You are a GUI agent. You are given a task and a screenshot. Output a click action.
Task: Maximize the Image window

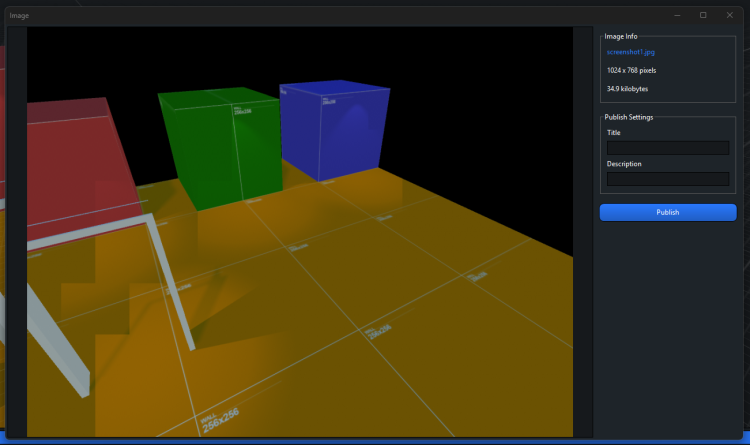coord(703,15)
